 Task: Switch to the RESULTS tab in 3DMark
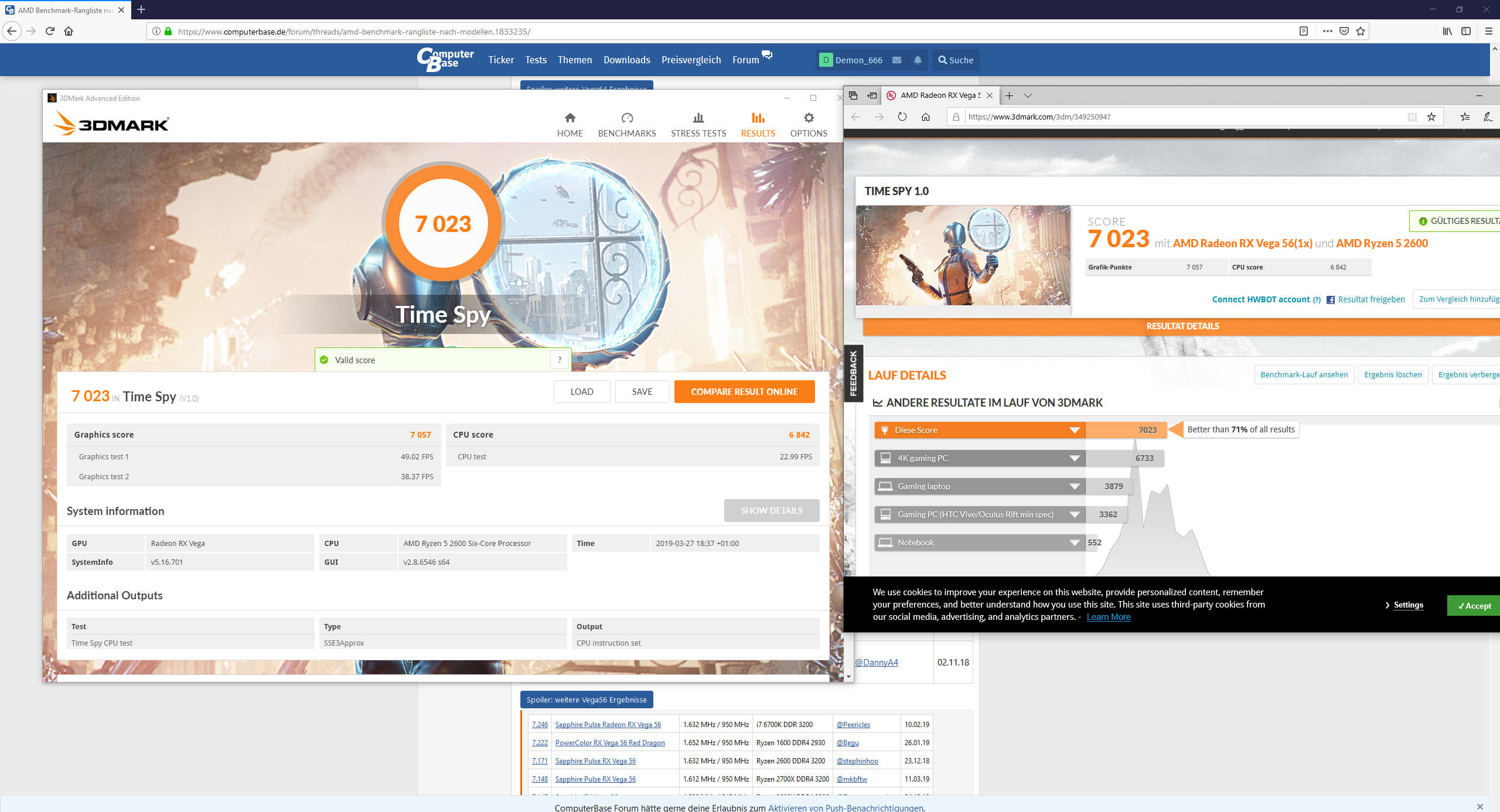click(758, 125)
